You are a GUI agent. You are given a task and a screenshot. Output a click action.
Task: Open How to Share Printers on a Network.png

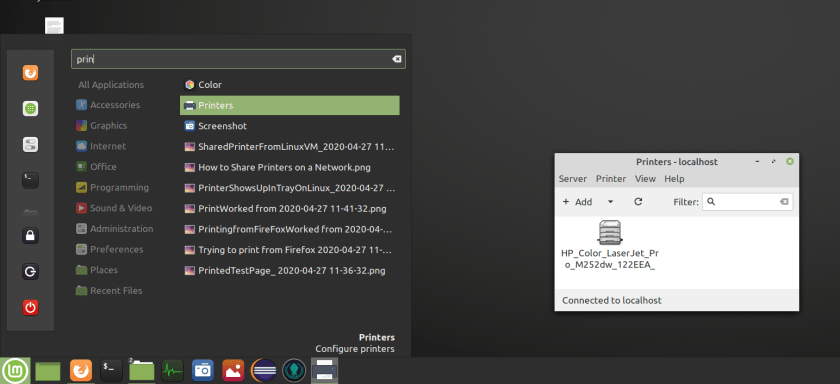pos(290,167)
